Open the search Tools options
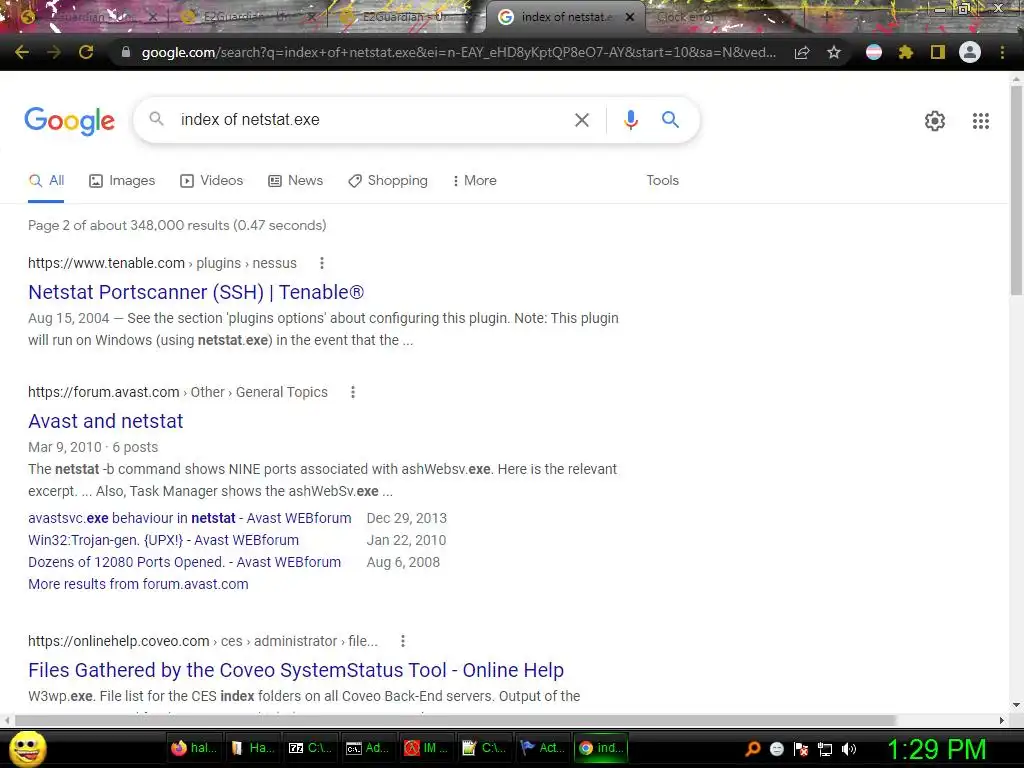Image resolution: width=1024 pixels, height=768 pixels. (662, 181)
